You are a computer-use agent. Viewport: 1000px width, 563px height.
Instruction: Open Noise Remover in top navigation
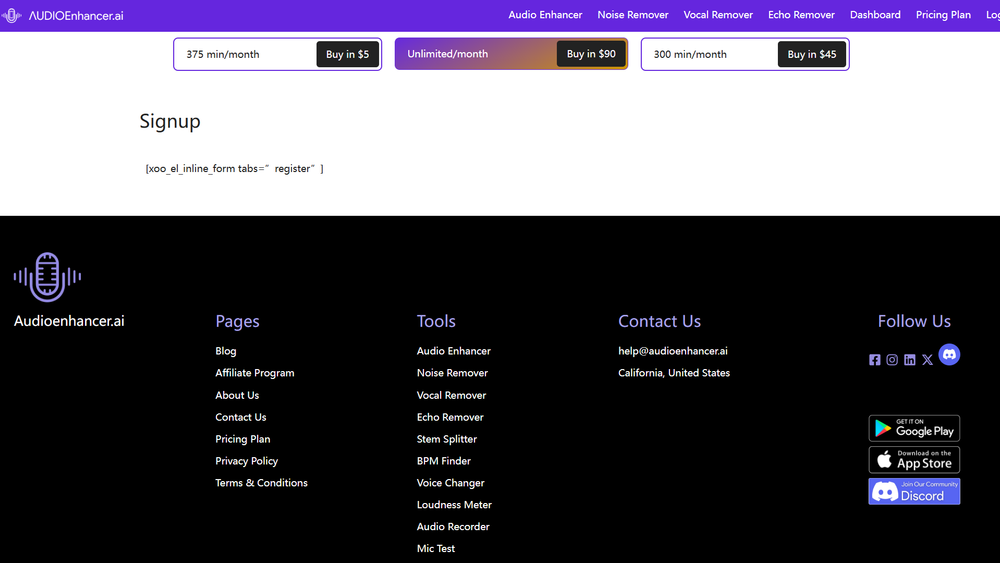633,15
